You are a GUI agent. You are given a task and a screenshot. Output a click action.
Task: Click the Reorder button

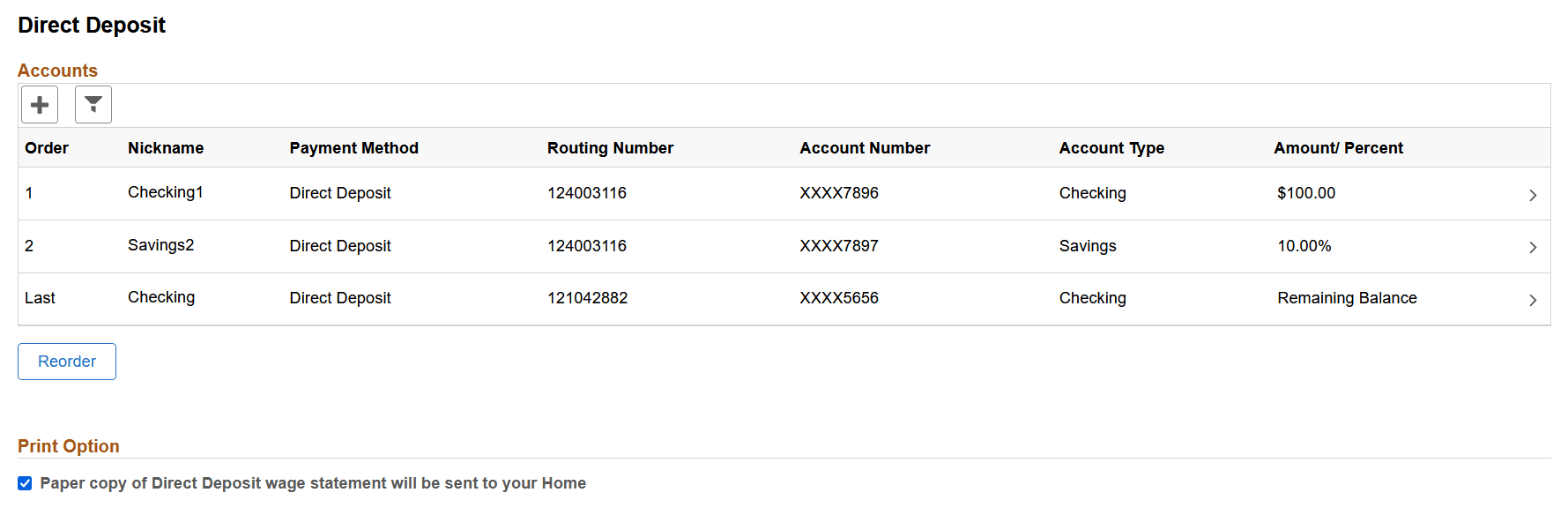pos(66,361)
